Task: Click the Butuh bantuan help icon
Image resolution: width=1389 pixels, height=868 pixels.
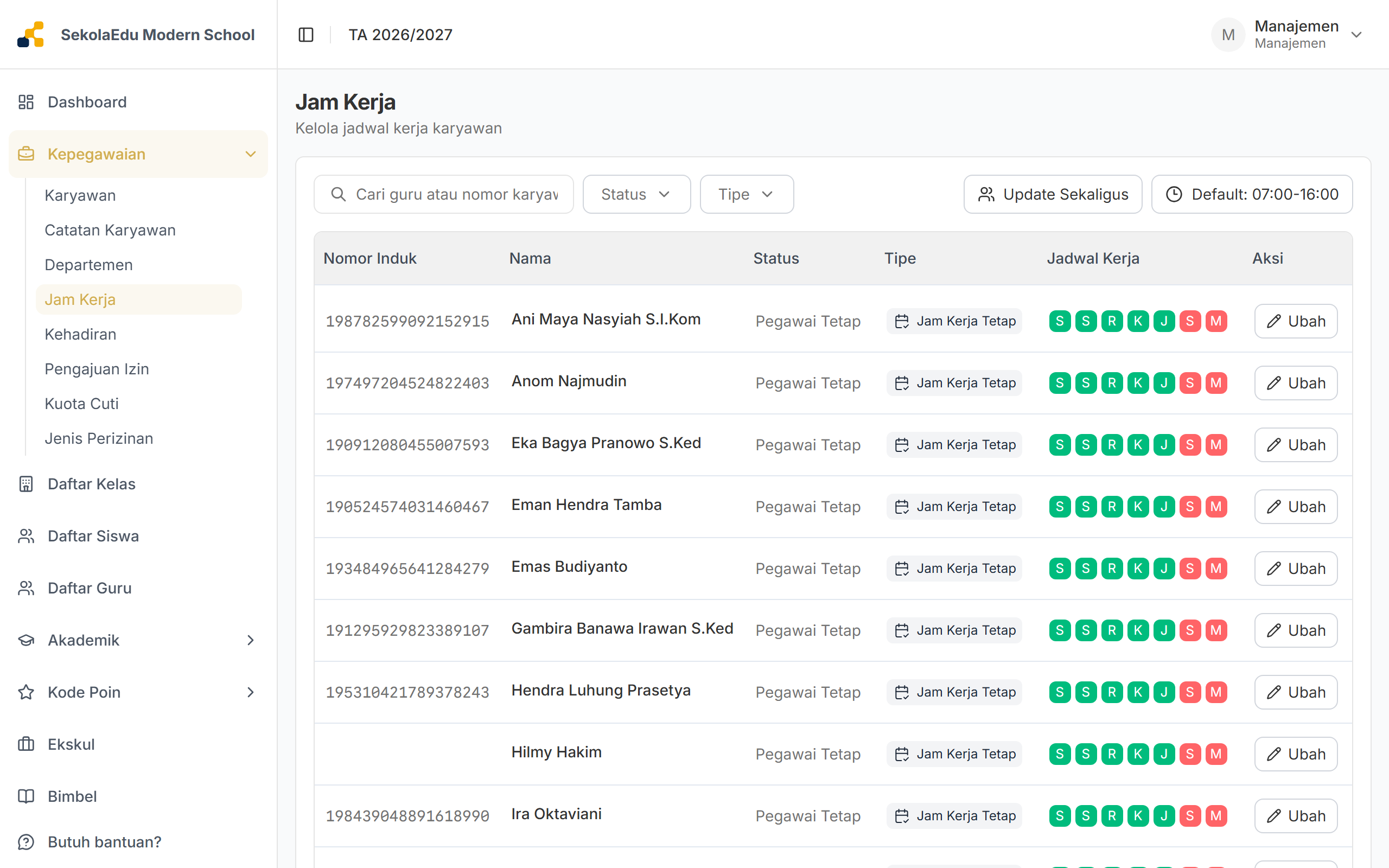Action: click(x=26, y=841)
